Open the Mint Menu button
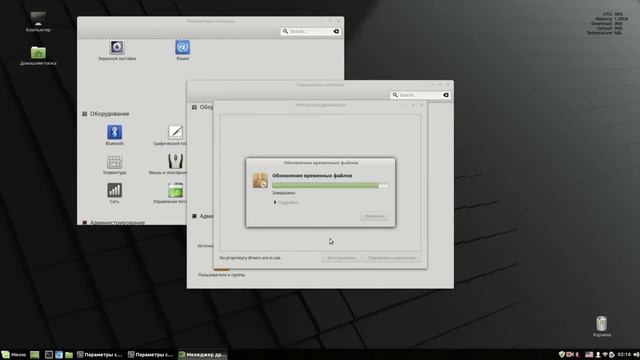 point(13,355)
